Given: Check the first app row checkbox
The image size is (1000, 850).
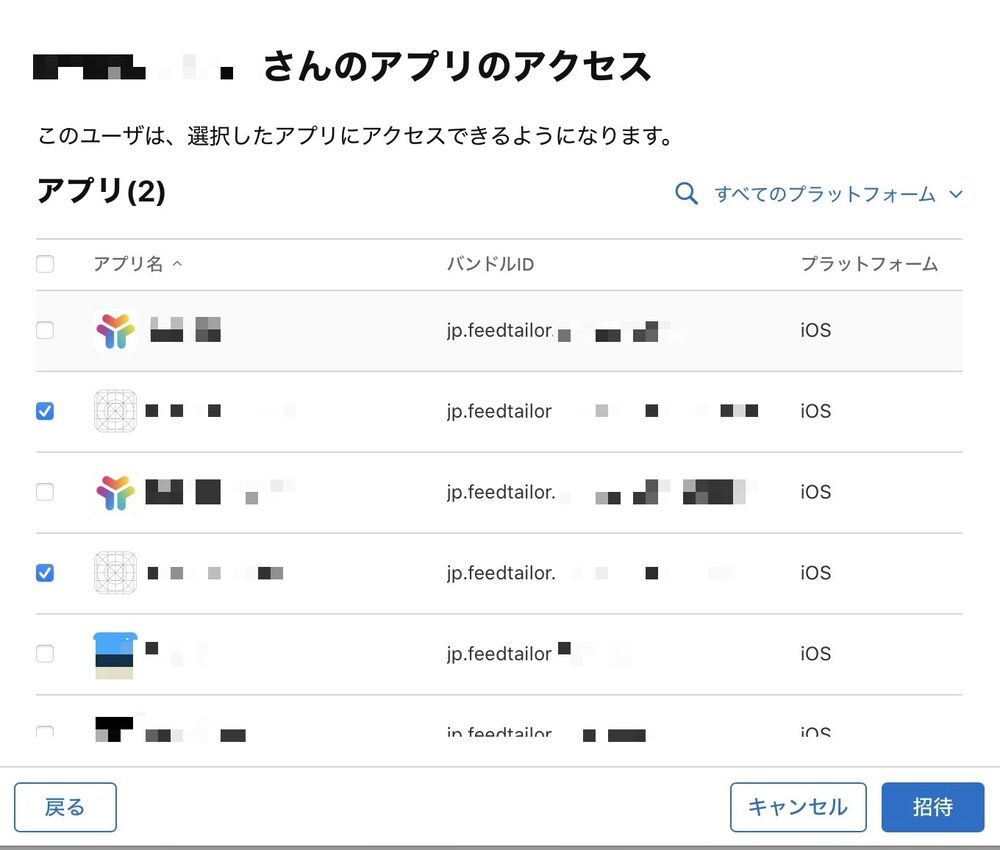Looking at the screenshot, I should [45, 330].
